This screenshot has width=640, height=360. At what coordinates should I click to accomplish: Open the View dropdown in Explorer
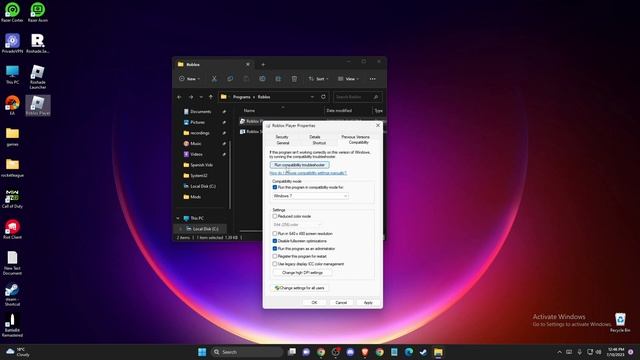tap(348, 79)
